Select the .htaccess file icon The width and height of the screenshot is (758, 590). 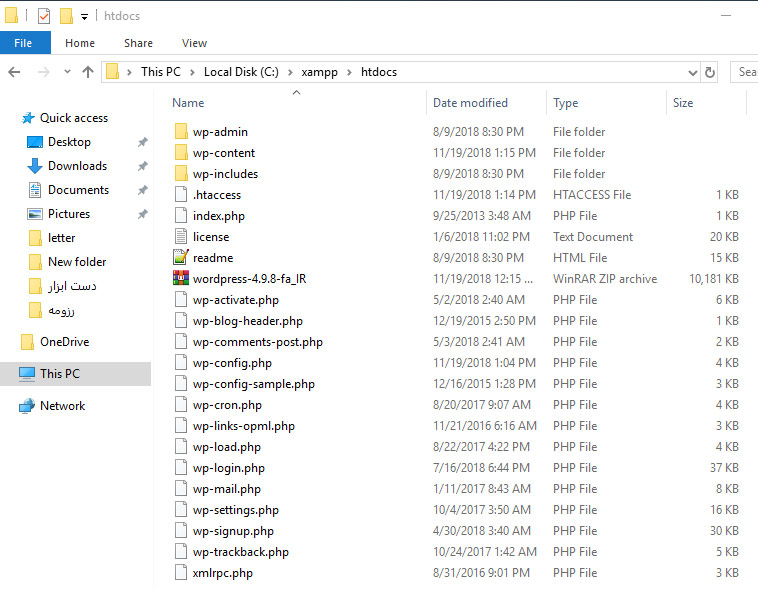pos(181,194)
